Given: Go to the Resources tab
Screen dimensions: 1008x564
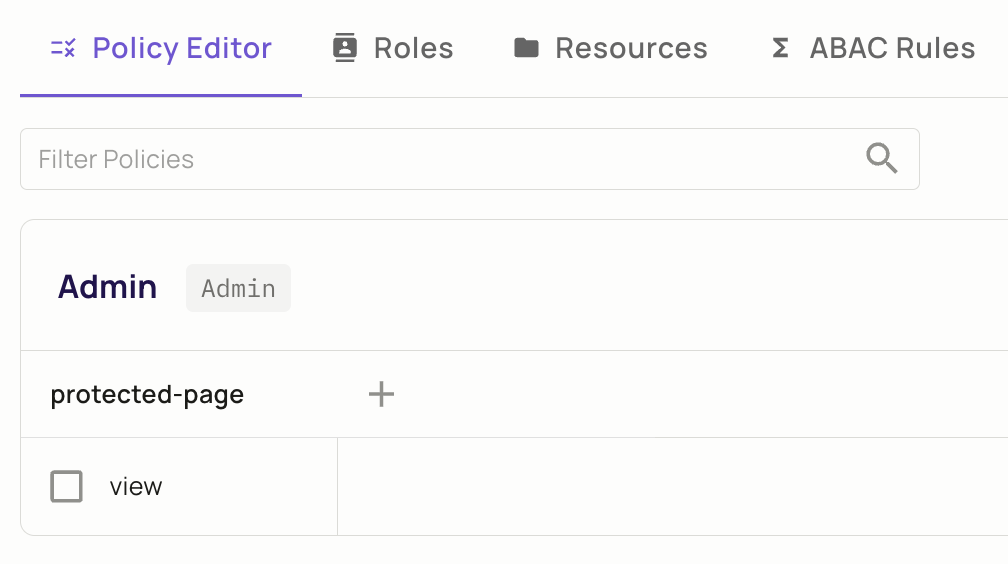Looking at the screenshot, I should (x=631, y=48).
